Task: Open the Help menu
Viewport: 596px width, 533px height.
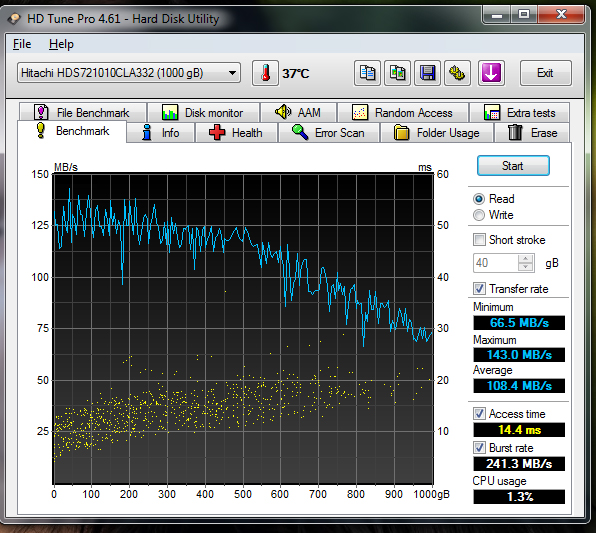Action: [61, 44]
